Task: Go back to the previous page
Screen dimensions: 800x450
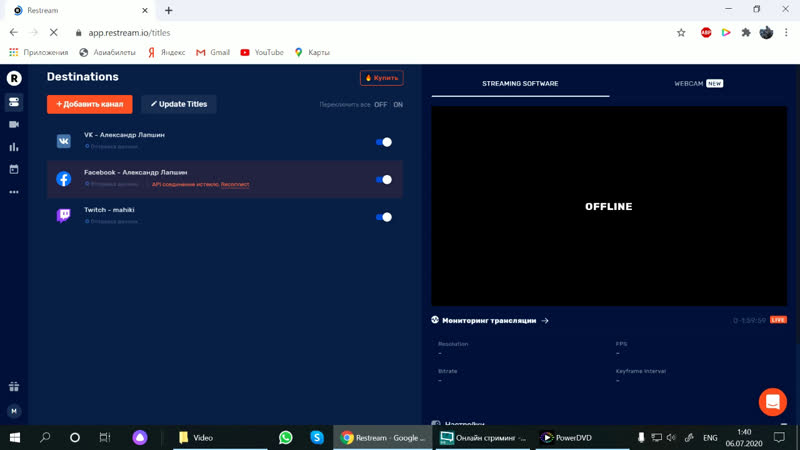Action: [14, 33]
